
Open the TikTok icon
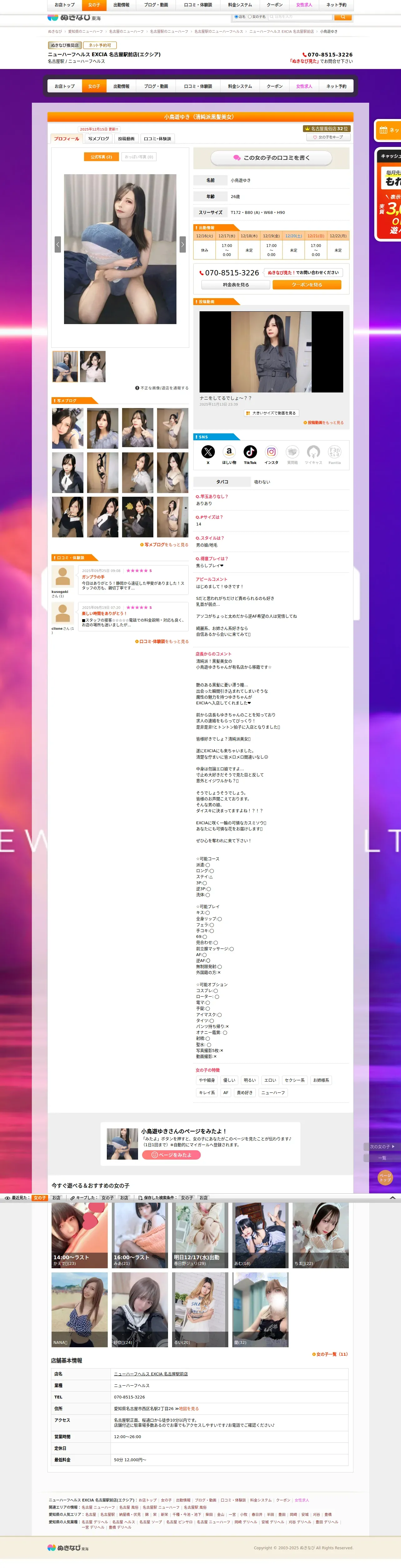coord(250,452)
